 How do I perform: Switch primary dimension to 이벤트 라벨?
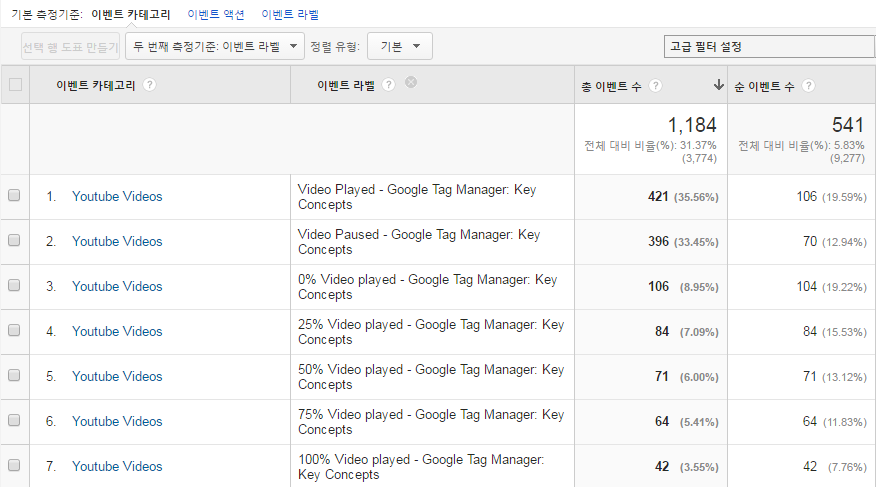coord(290,15)
